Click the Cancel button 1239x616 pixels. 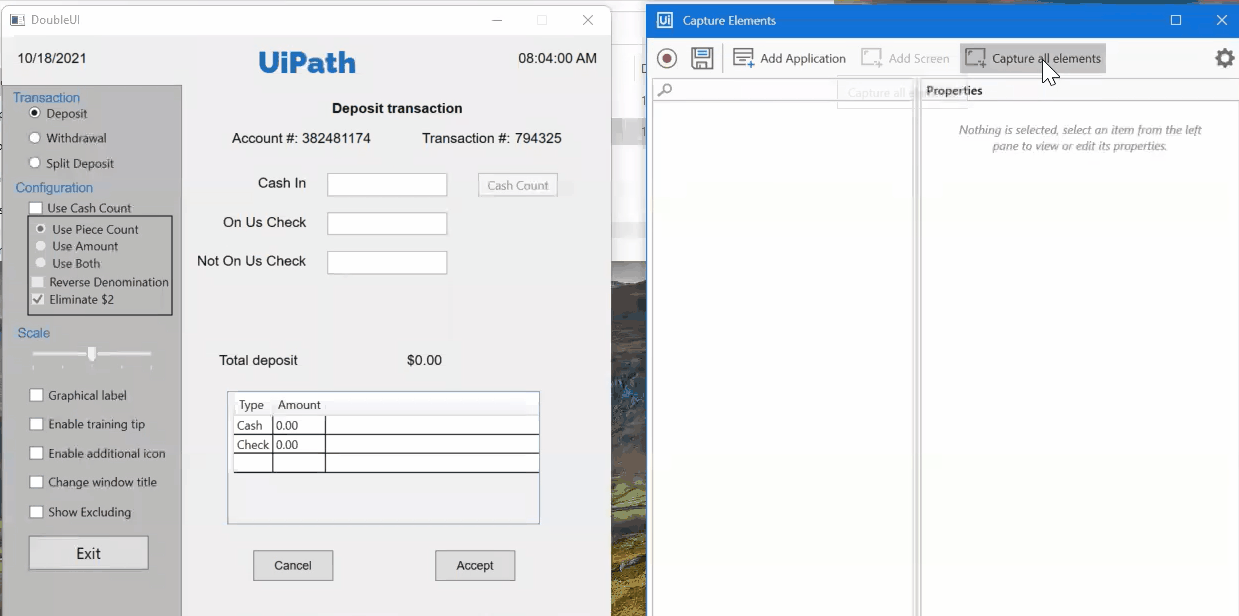(x=293, y=565)
